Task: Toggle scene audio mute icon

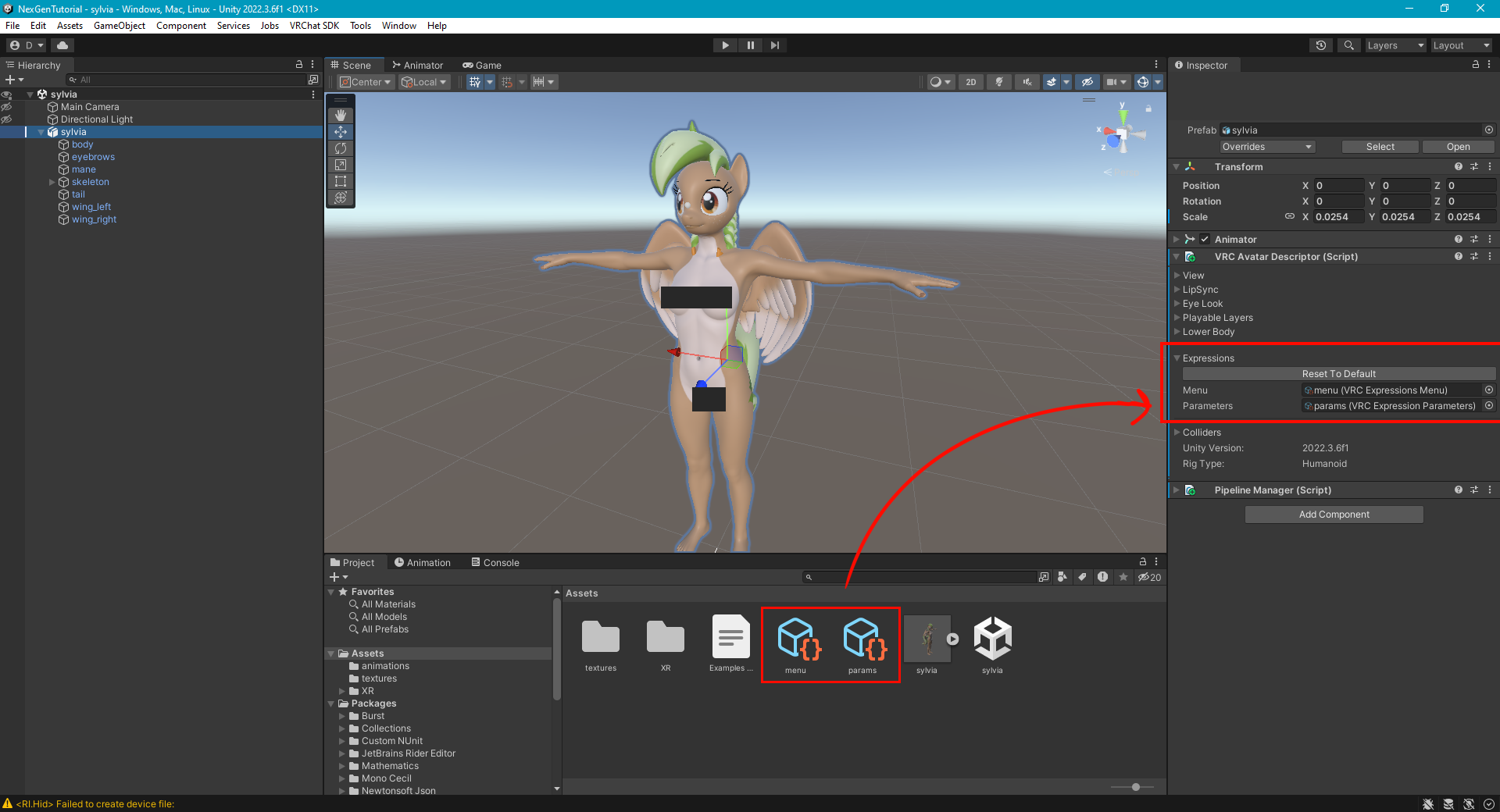Action: (1027, 82)
